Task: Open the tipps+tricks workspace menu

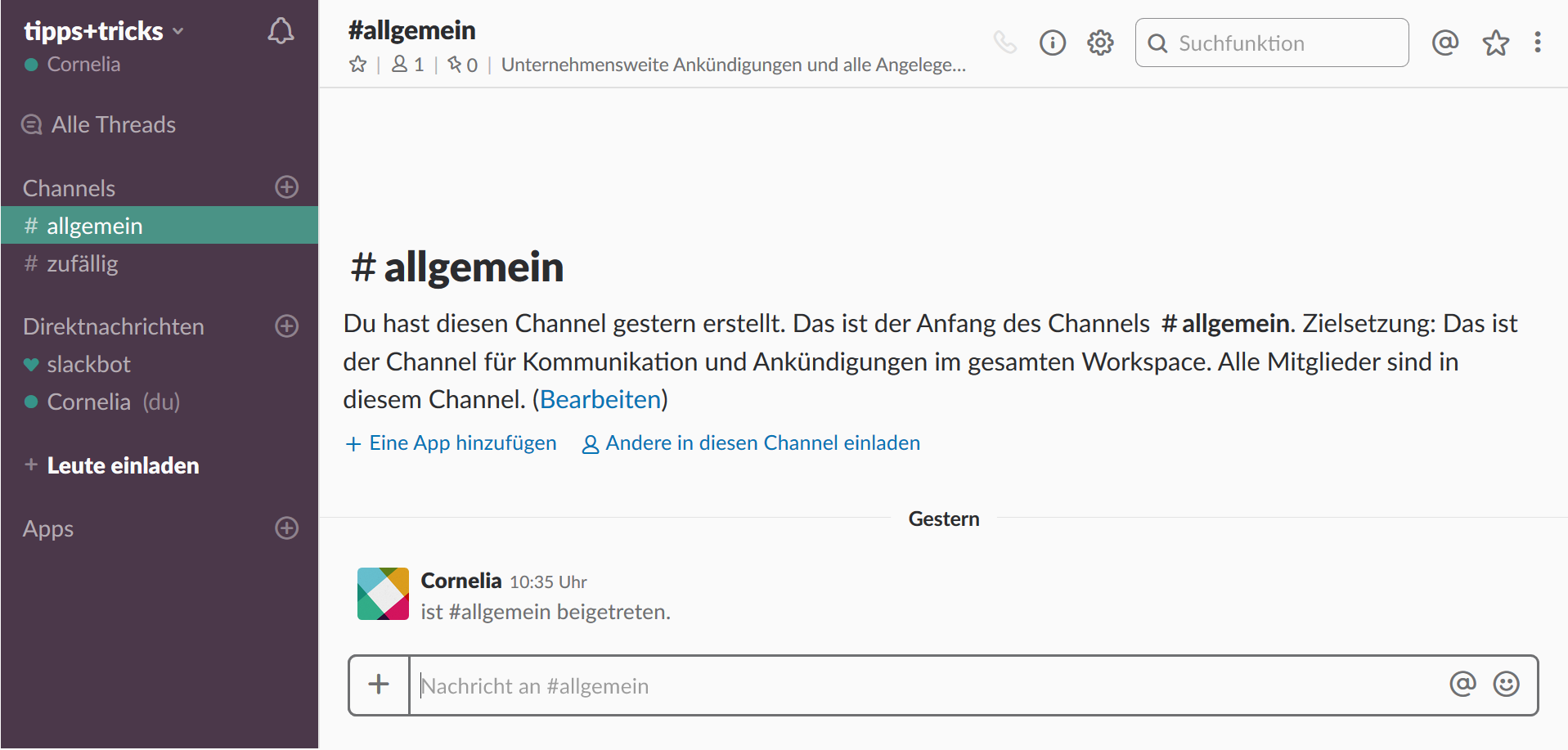Action: point(103,31)
